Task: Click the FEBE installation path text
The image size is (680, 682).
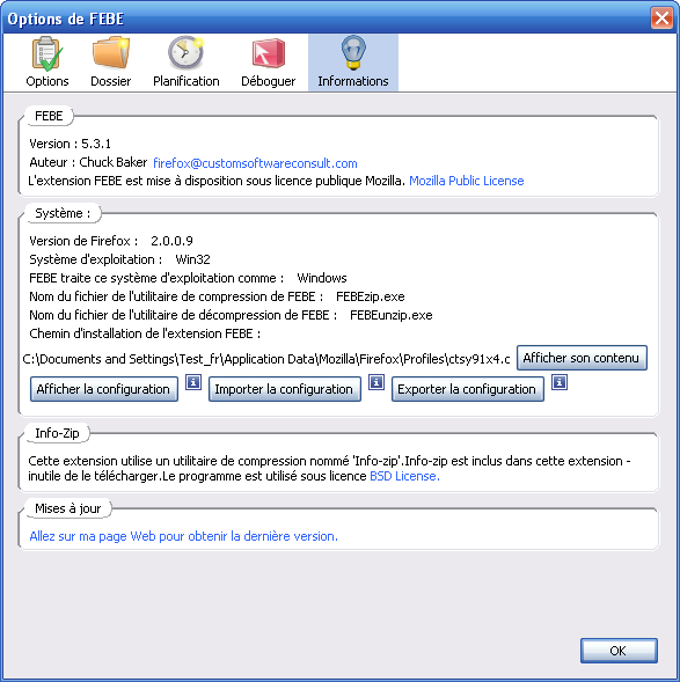Action: pos(266,359)
